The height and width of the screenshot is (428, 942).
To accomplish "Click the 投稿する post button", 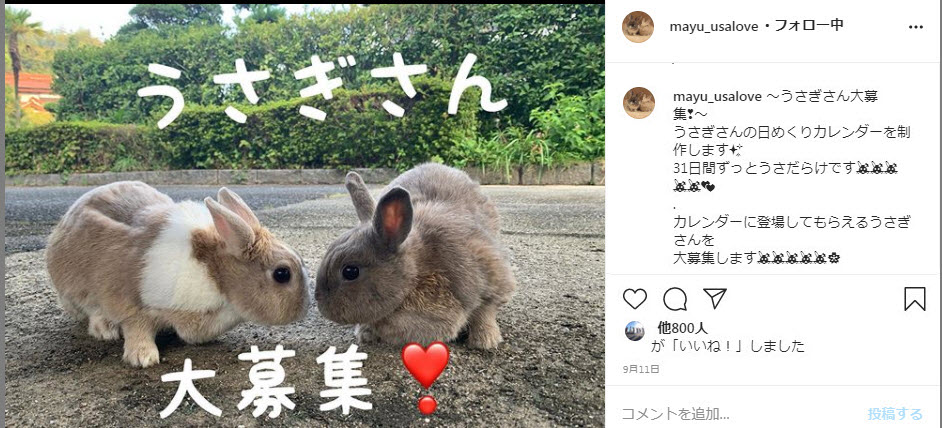I will (895, 414).
